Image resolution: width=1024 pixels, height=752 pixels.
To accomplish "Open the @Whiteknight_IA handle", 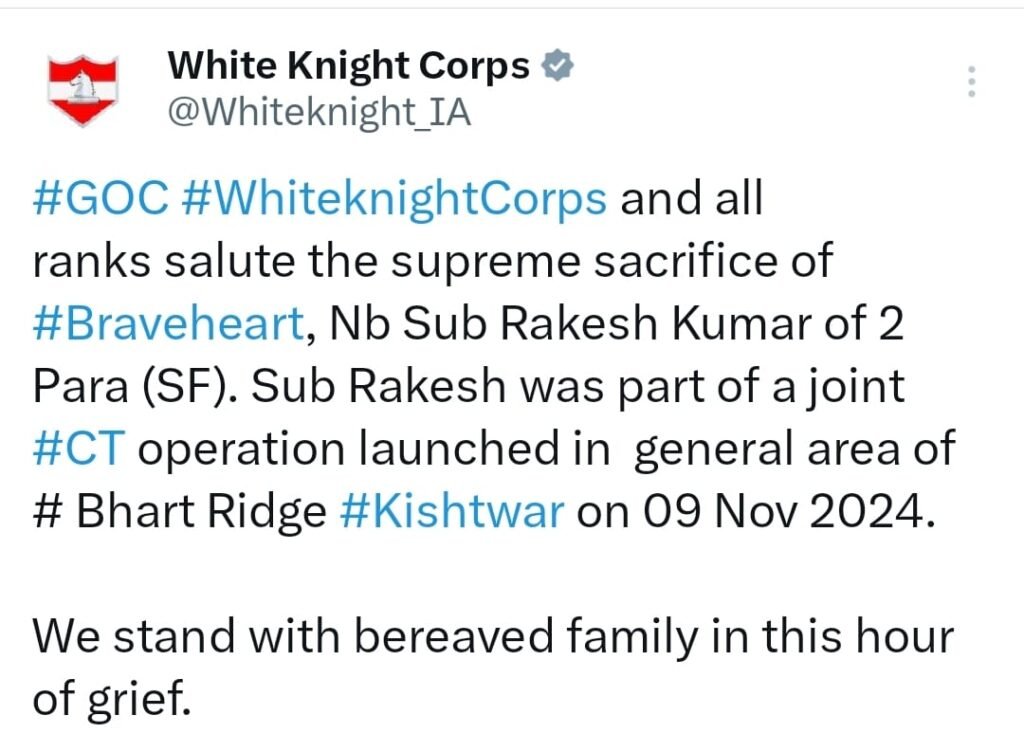I will [x=318, y=113].
